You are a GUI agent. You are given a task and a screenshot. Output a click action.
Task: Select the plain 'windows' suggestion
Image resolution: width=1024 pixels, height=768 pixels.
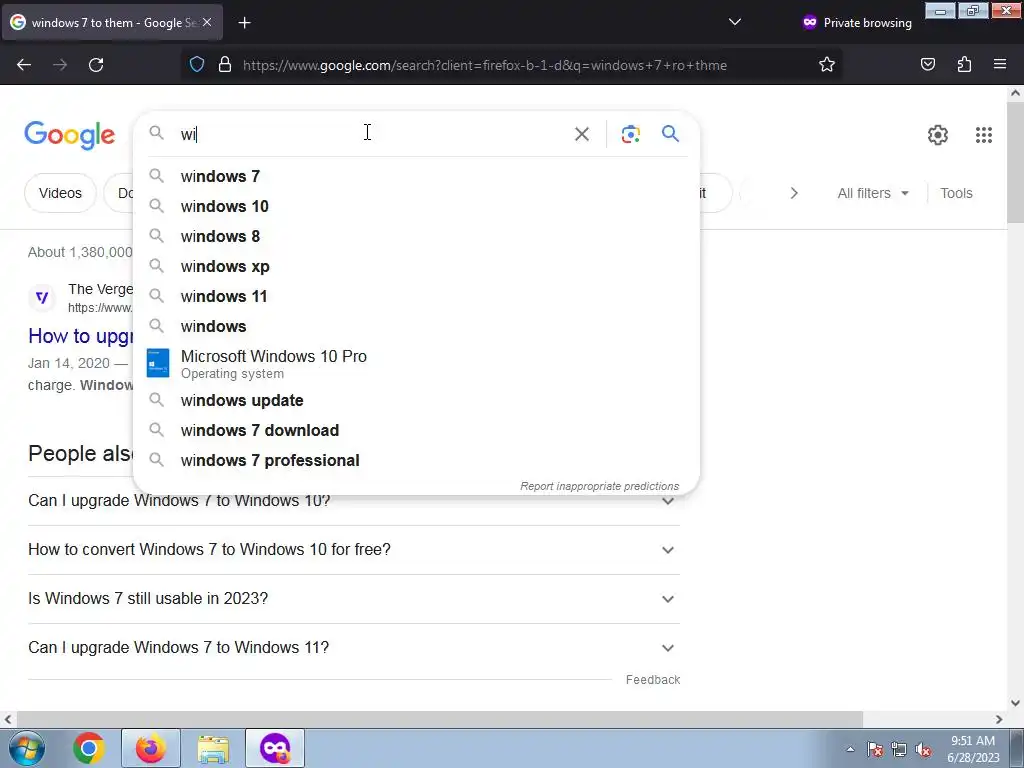pyautogui.click(x=416, y=327)
